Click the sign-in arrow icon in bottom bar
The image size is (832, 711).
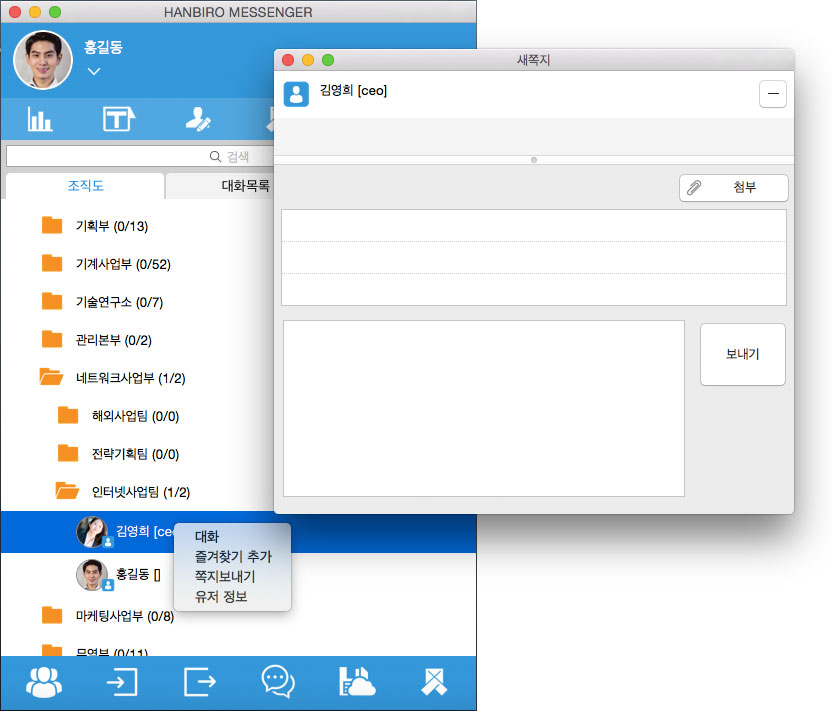pos(122,682)
